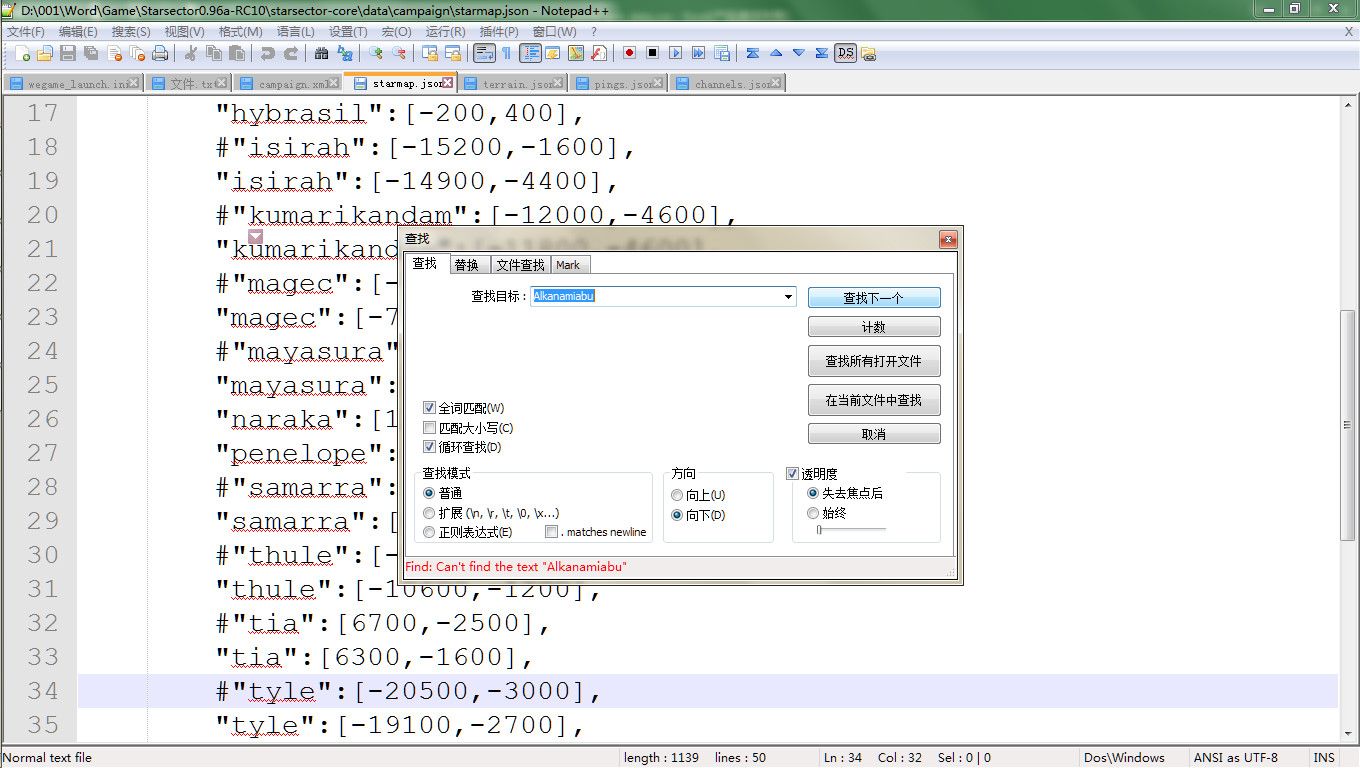
Task: Click the Zoom in toolbar icon
Action: [x=376, y=53]
